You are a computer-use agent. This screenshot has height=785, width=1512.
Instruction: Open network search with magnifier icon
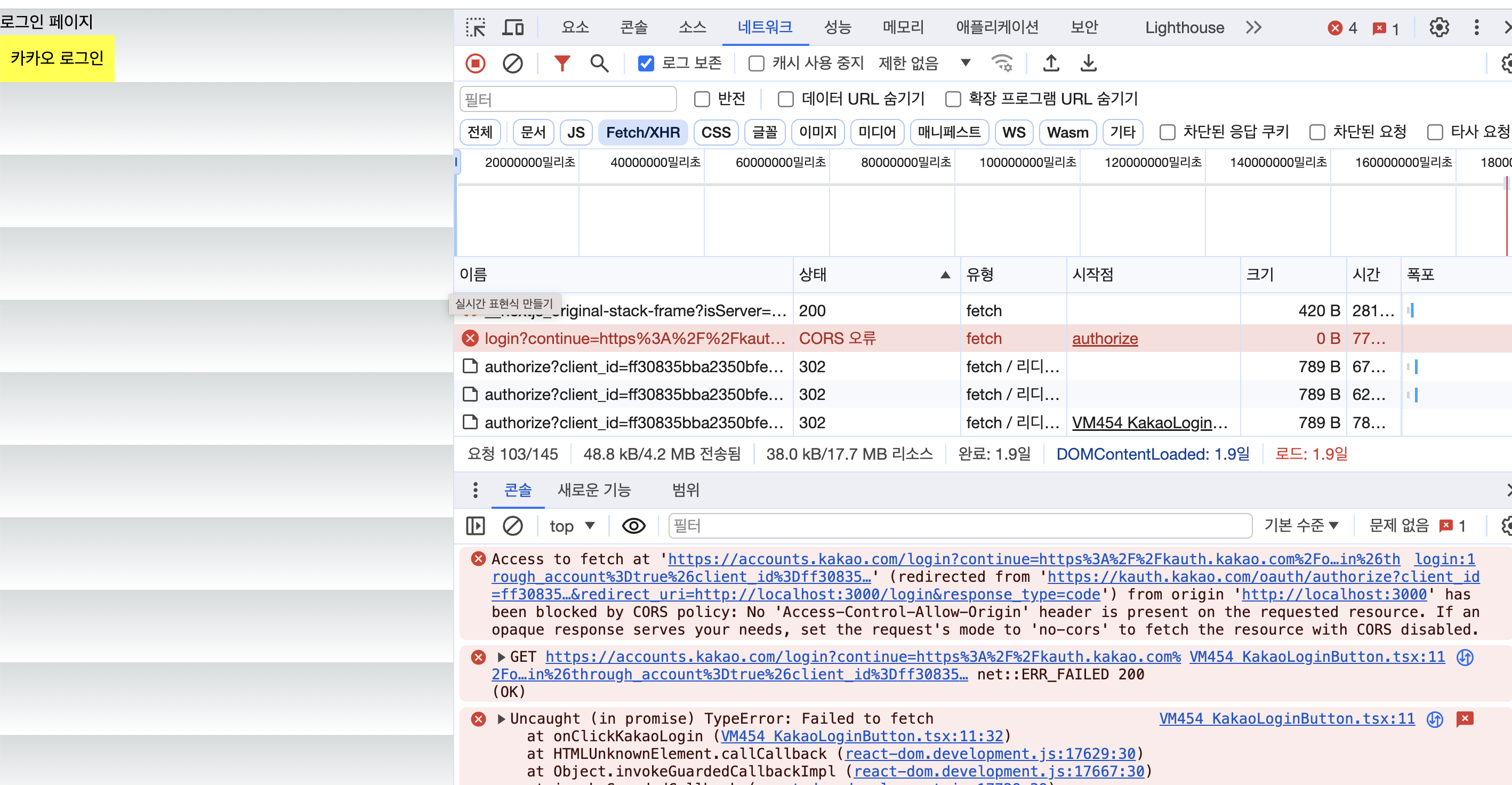(599, 63)
